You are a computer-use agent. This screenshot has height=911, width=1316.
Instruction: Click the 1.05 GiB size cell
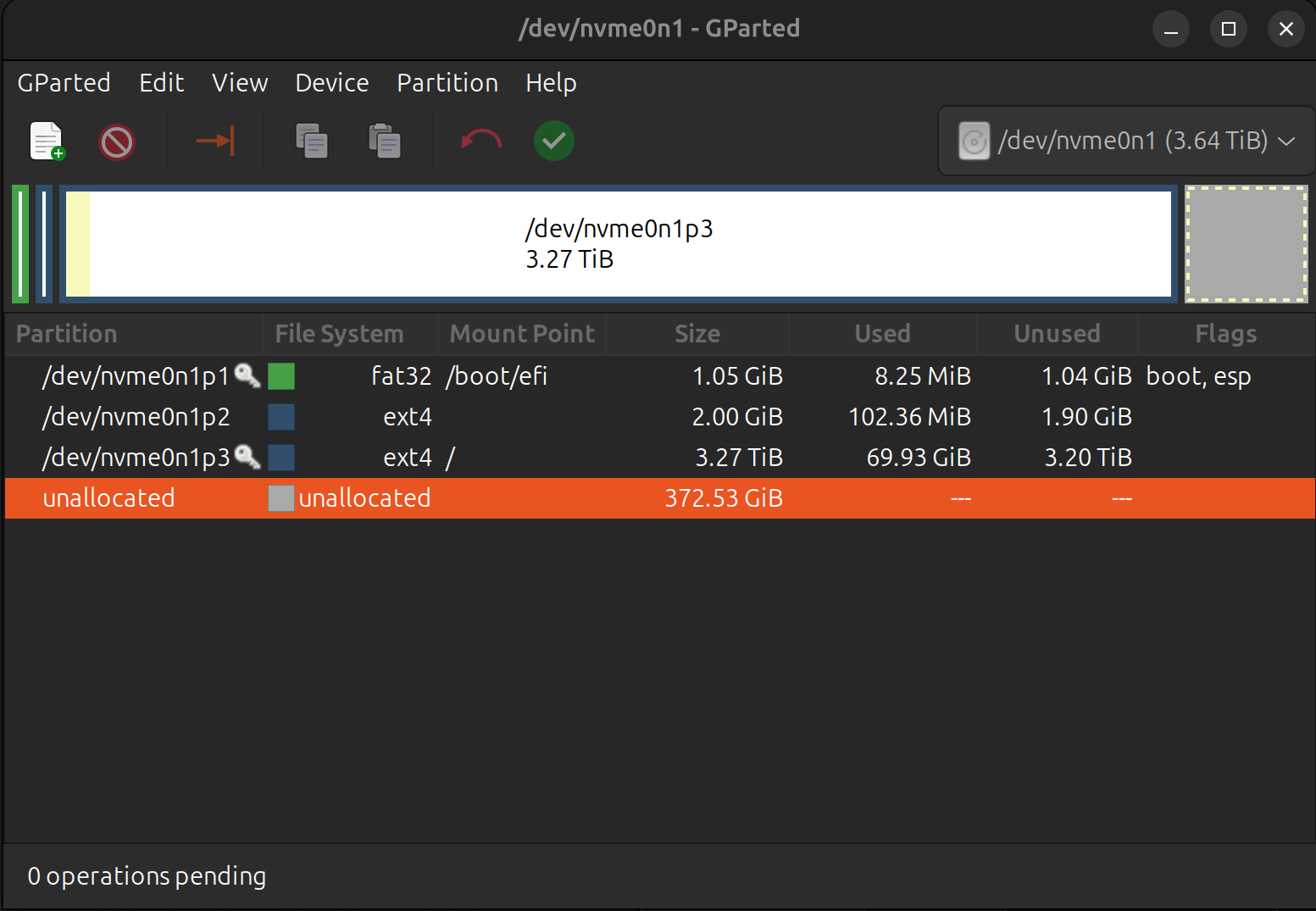(x=737, y=376)
